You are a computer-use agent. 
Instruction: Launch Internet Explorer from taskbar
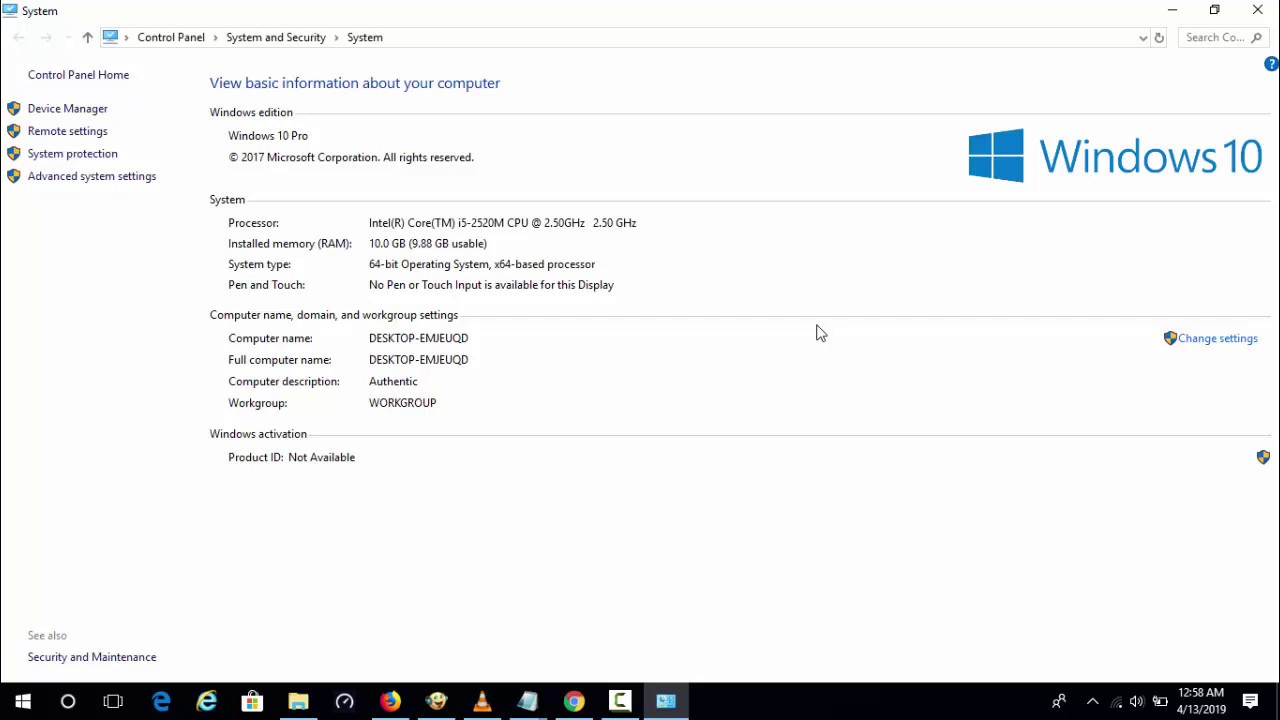pyautogui.click(x=207, y=701)
